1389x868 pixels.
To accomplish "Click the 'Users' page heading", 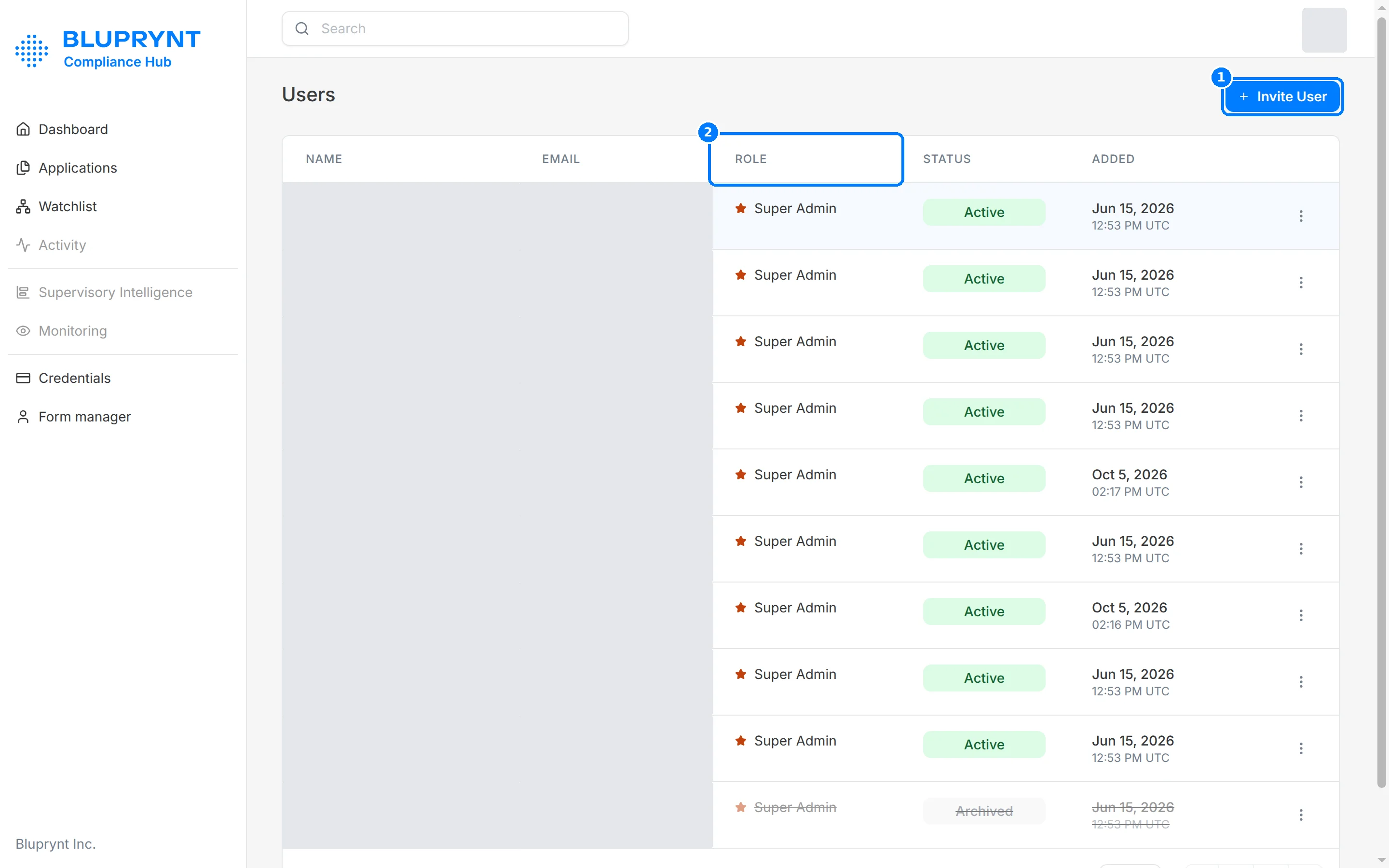I will (308, 94).
